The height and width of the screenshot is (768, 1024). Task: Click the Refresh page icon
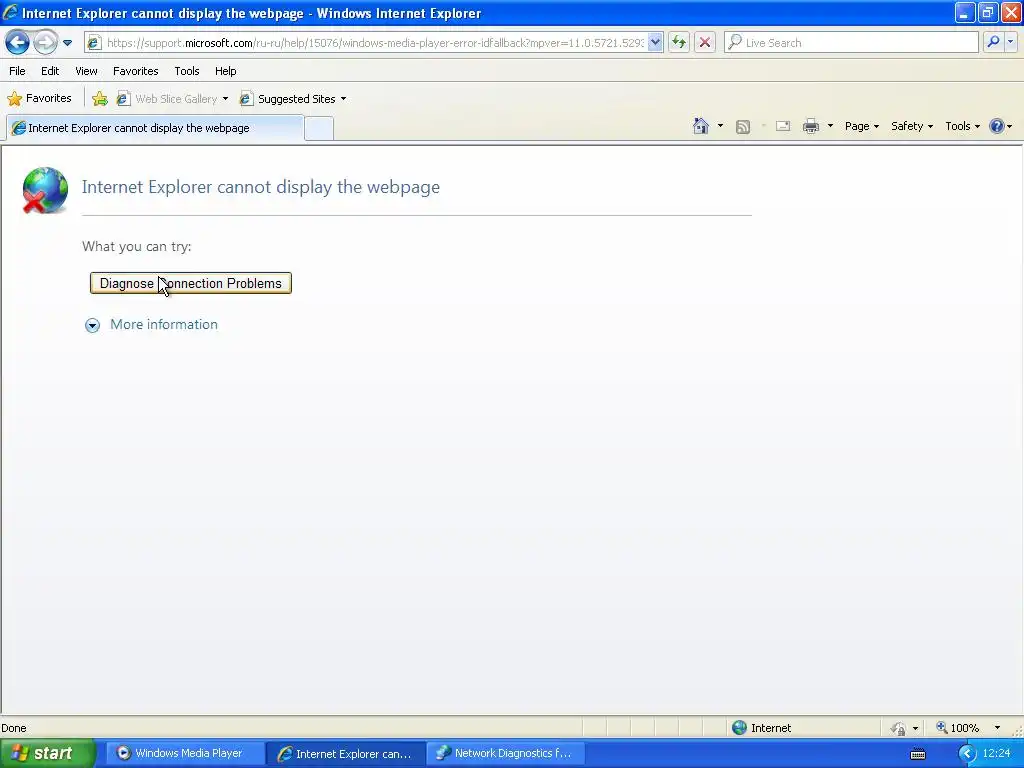679,43
